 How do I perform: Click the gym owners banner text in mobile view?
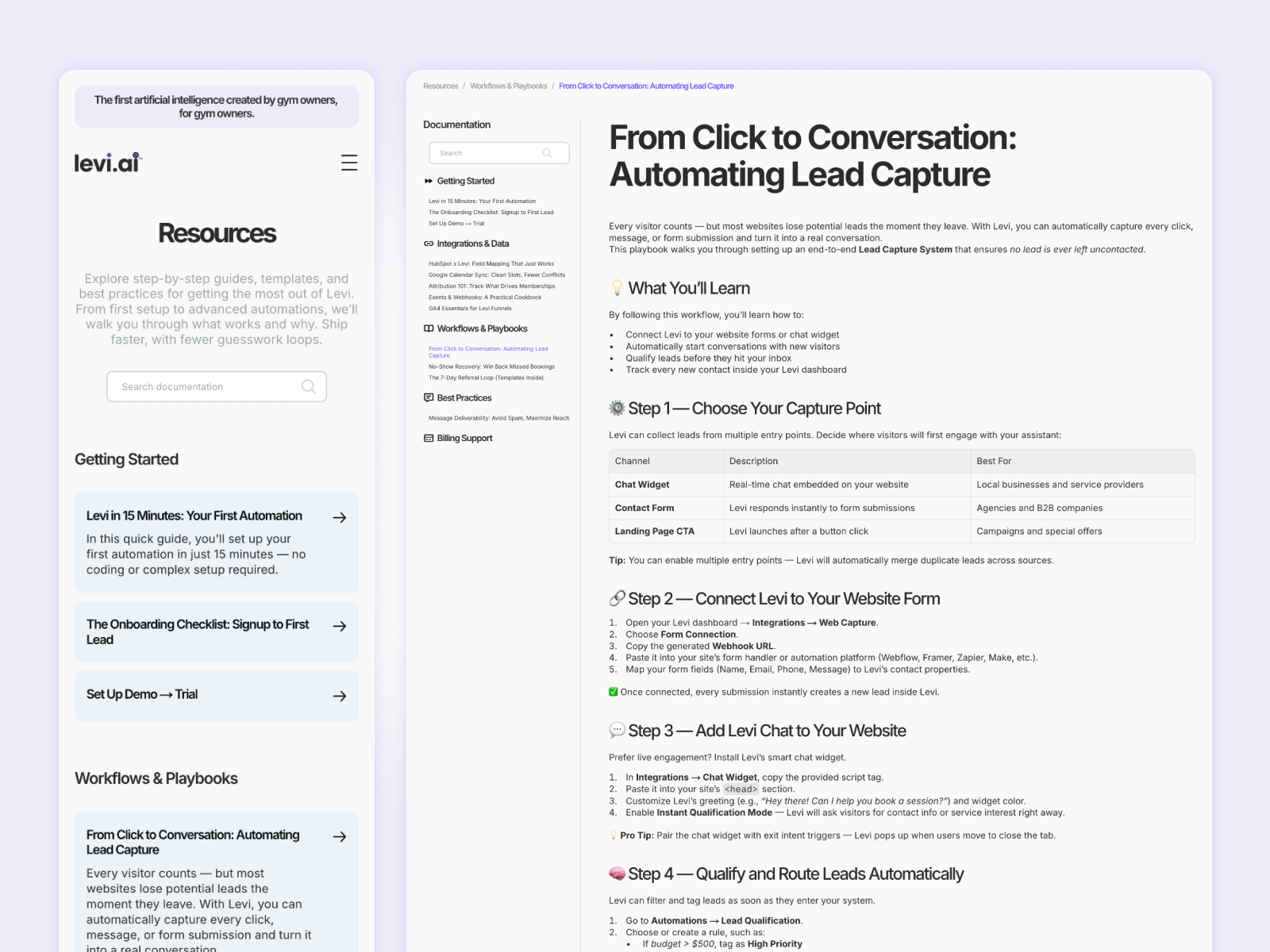coord(216,106)
